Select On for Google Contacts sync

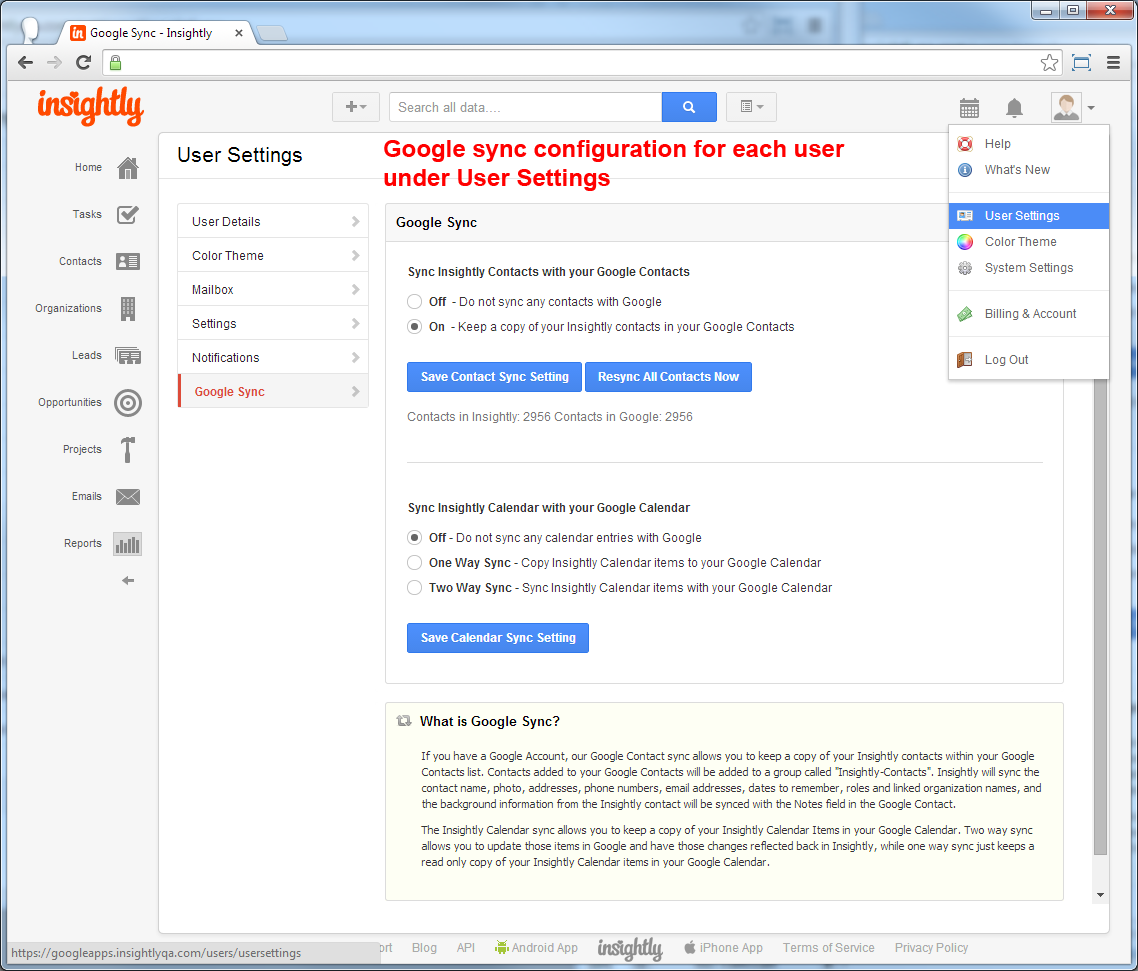[x=414, y=327]
